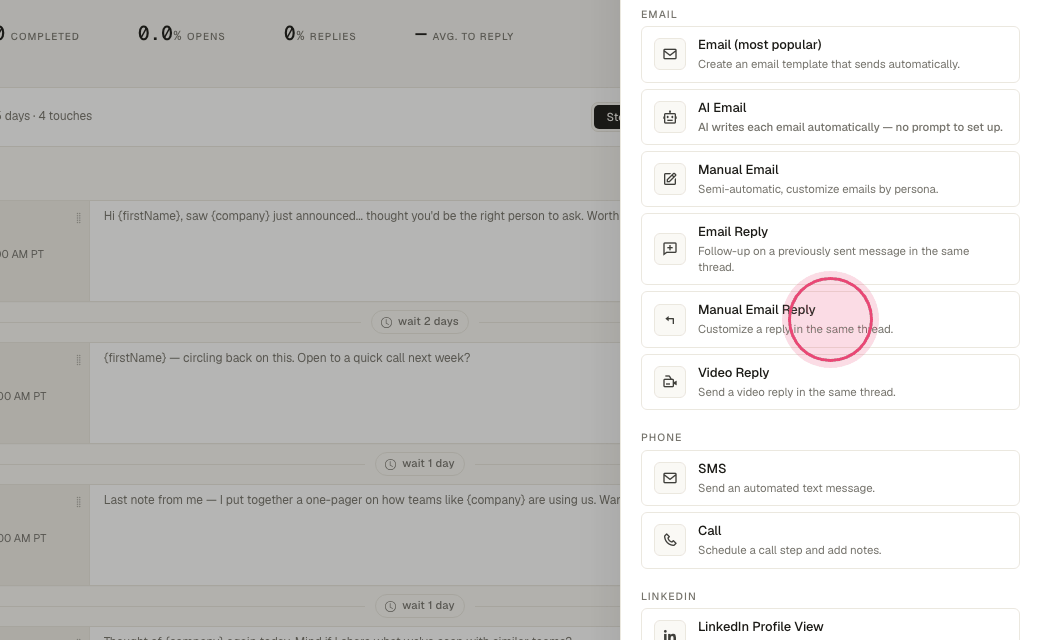
Task: Select the AI Email step title
Action: [722, 107]
